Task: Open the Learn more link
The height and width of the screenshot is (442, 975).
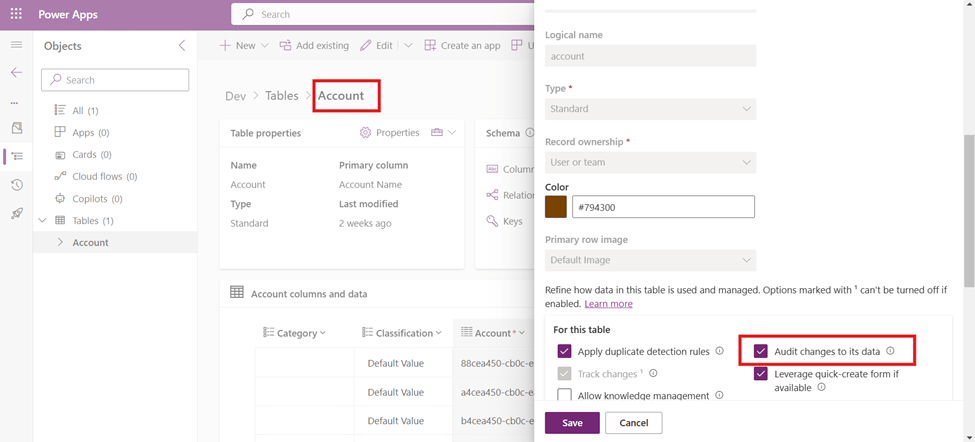Action: click(x=608, y=304)
